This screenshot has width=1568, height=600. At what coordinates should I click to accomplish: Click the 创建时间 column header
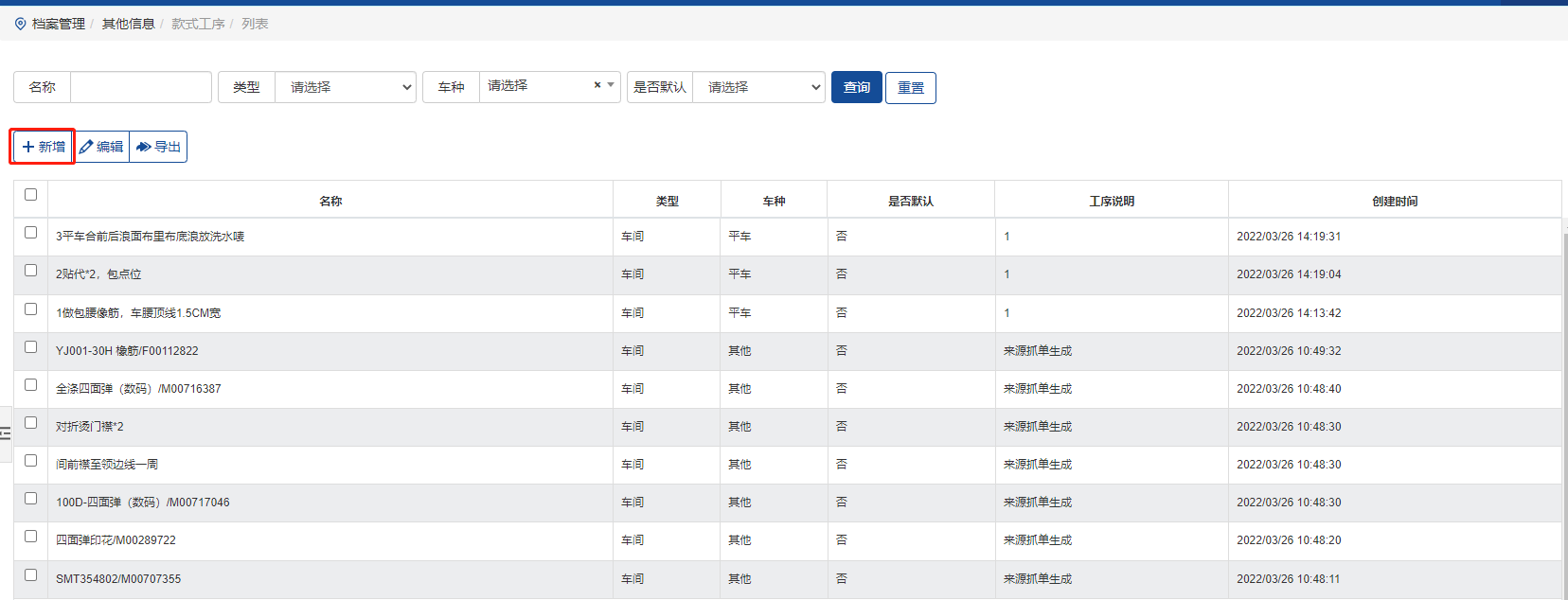1394,201
